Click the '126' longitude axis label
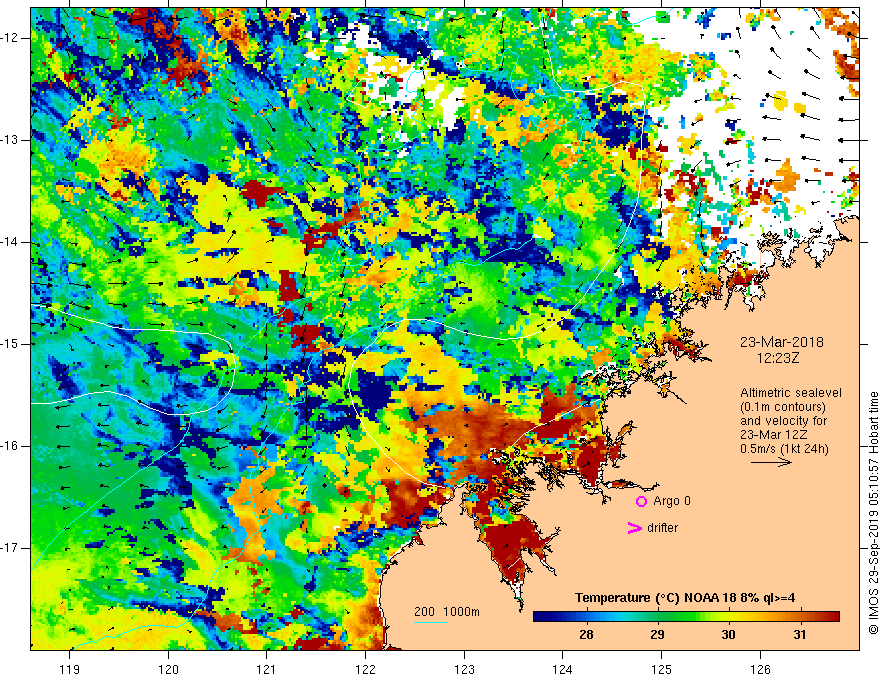The width and height of the screenshot is (880, 680). tap(760, 669)
